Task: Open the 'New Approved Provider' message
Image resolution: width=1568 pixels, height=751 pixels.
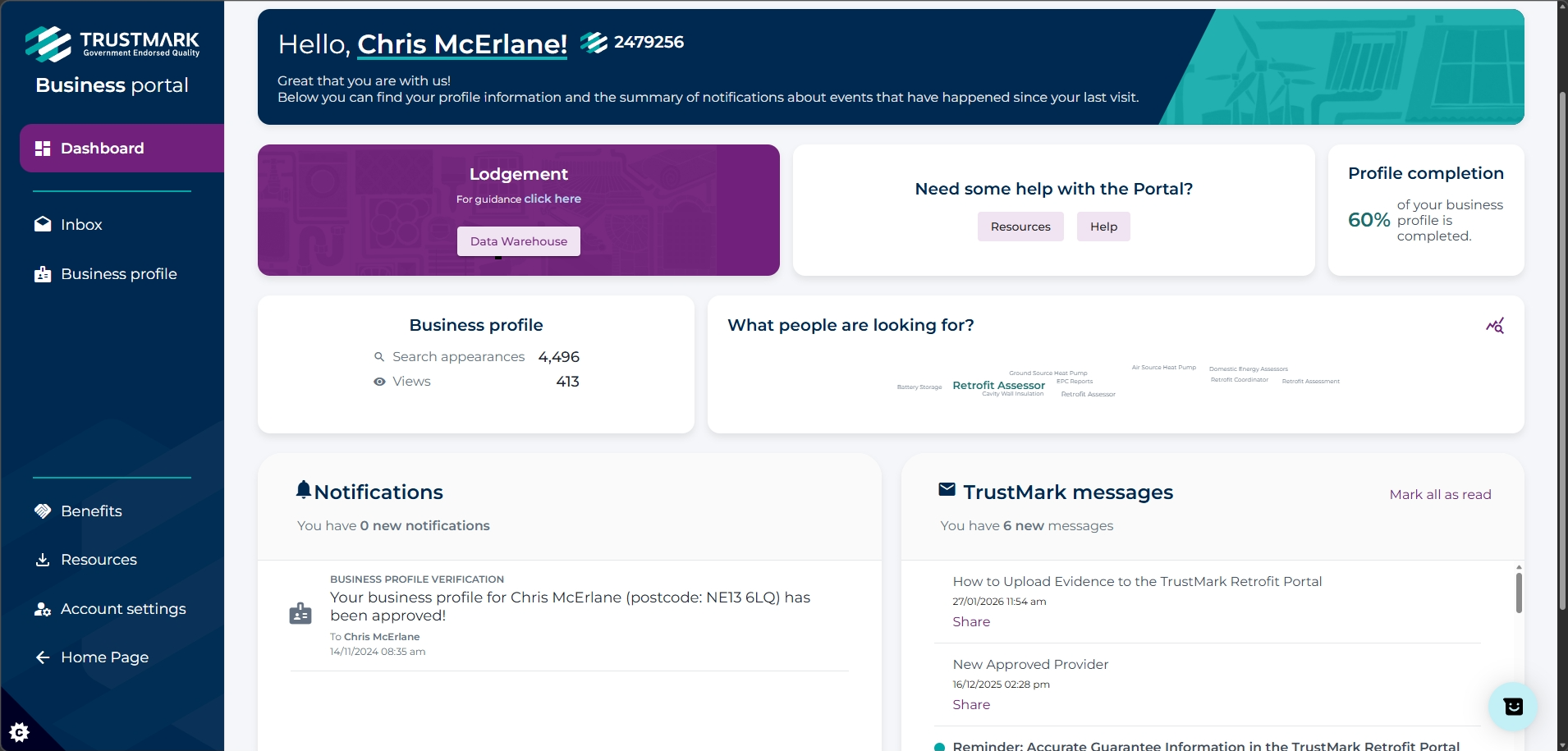Action: point(1030,665)
